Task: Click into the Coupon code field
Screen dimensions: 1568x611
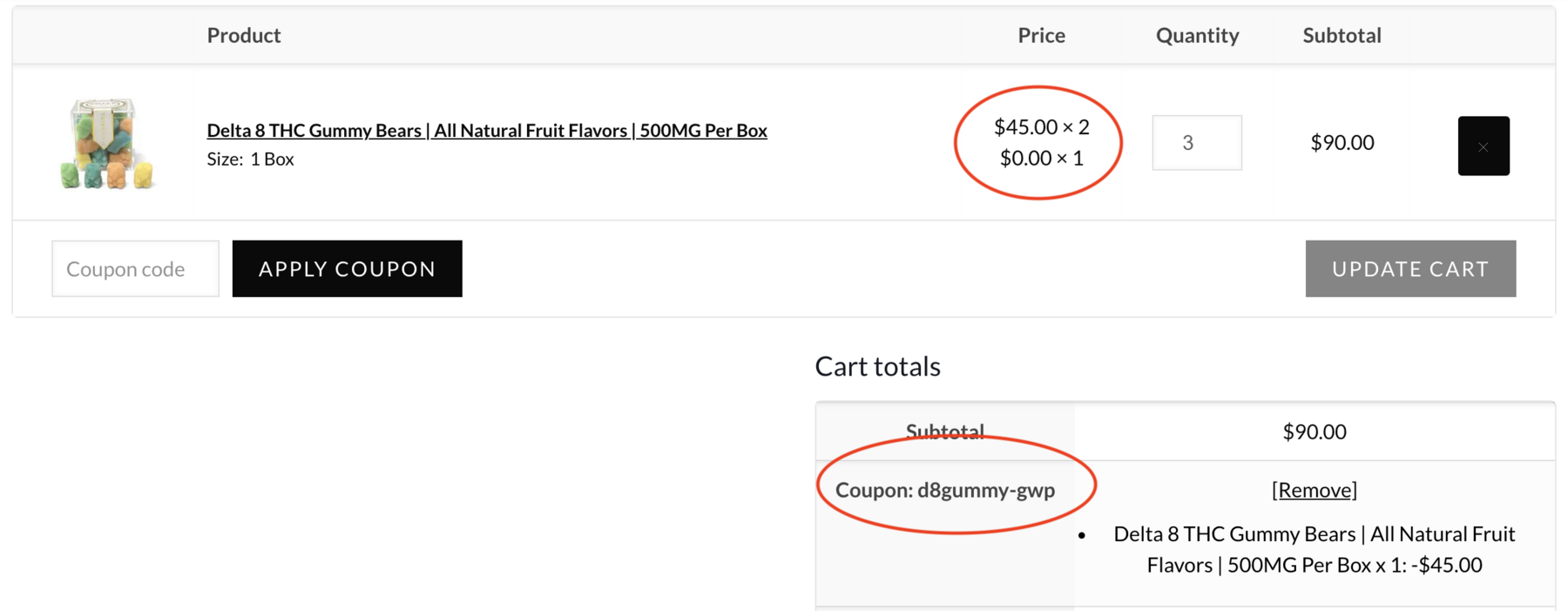Action: (135, 268)
